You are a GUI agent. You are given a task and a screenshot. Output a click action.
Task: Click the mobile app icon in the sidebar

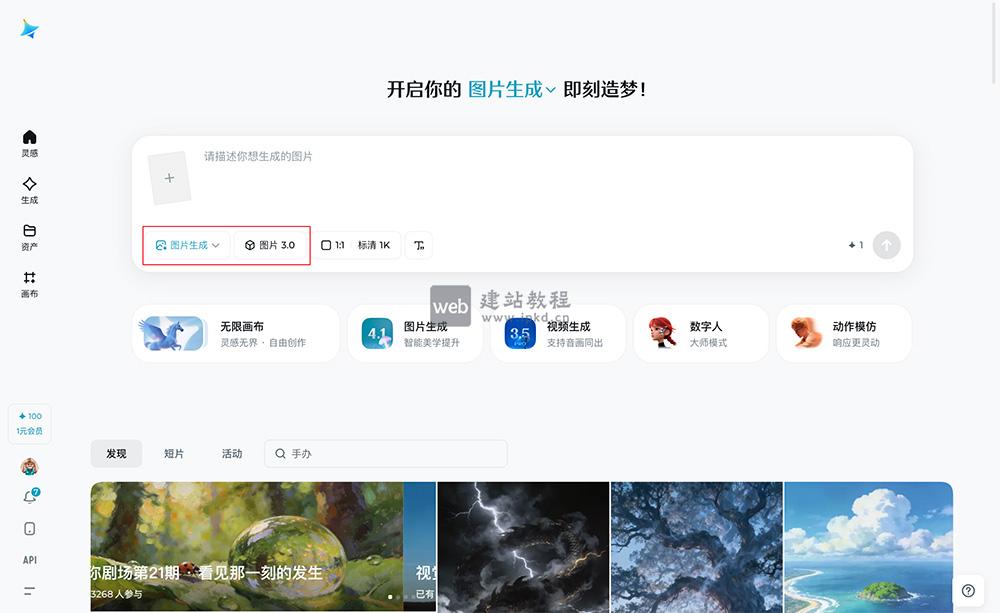(29, 528)
